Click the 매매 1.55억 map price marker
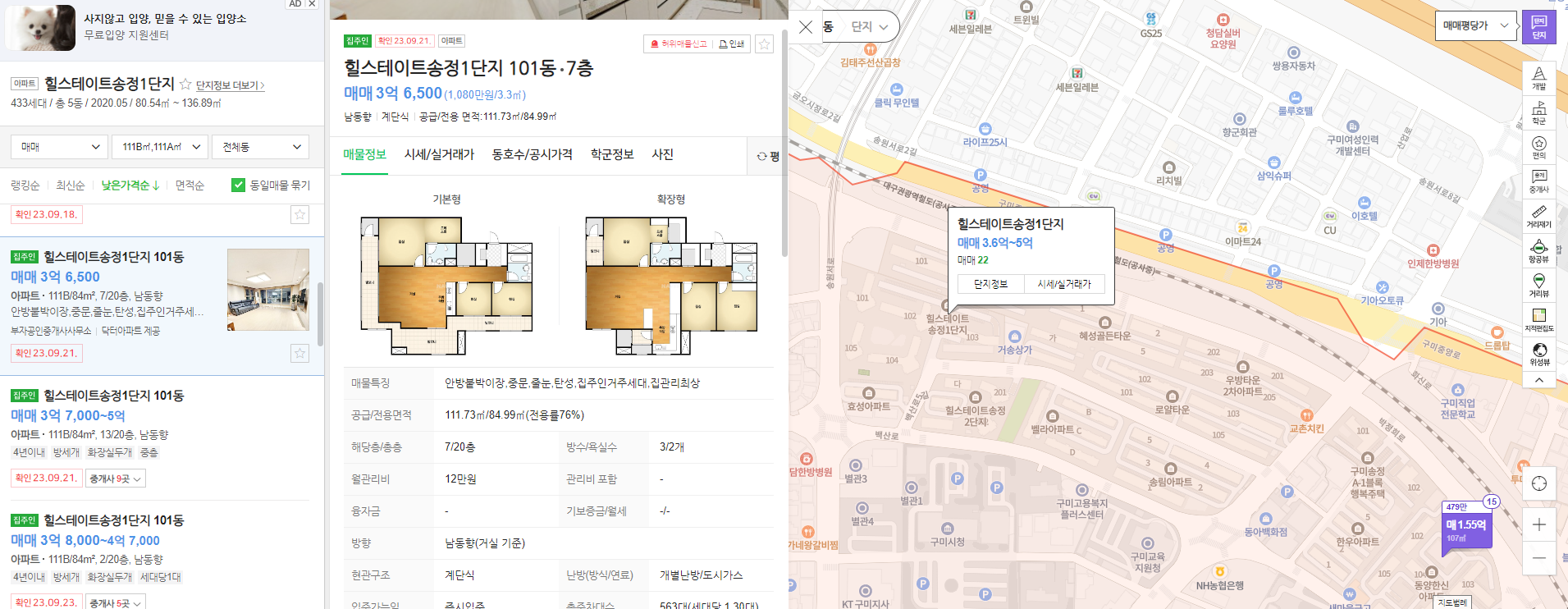 [x=1466, y=525]
